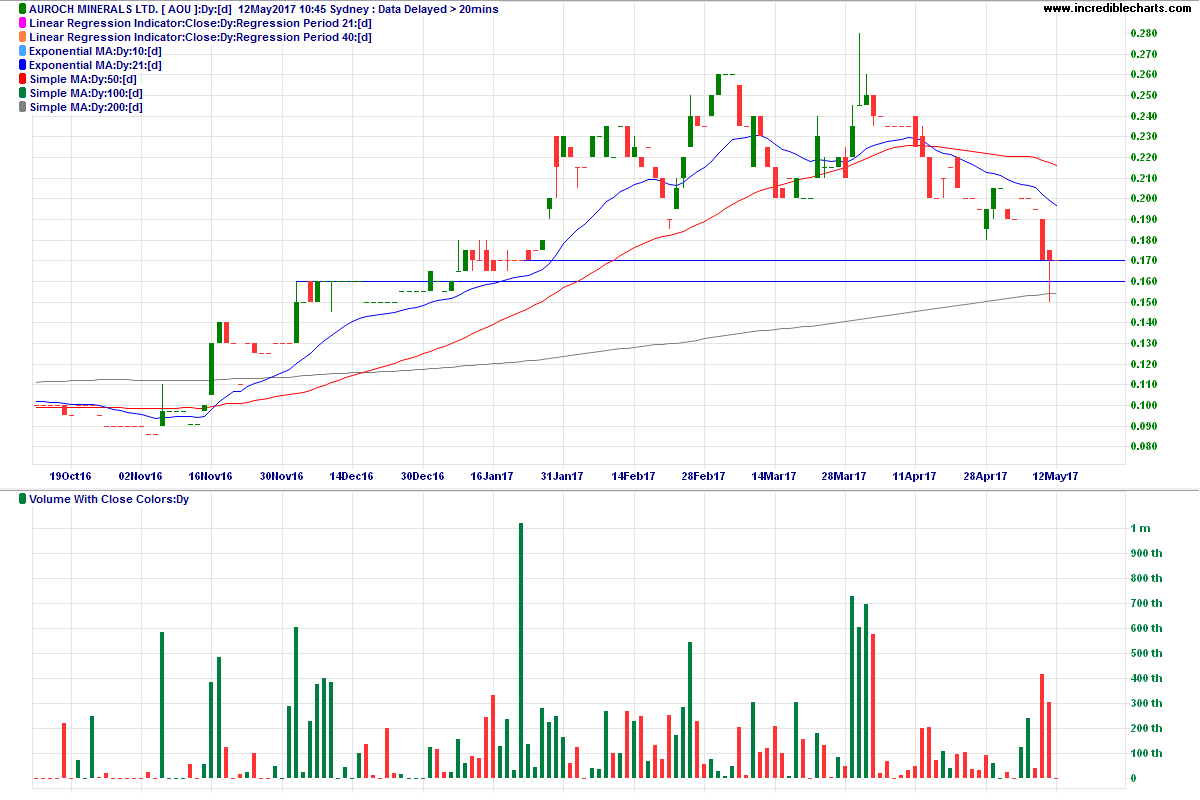Click the 16Jan17 date label
This screenshot has width=1200, height=800.
point(492,476)
